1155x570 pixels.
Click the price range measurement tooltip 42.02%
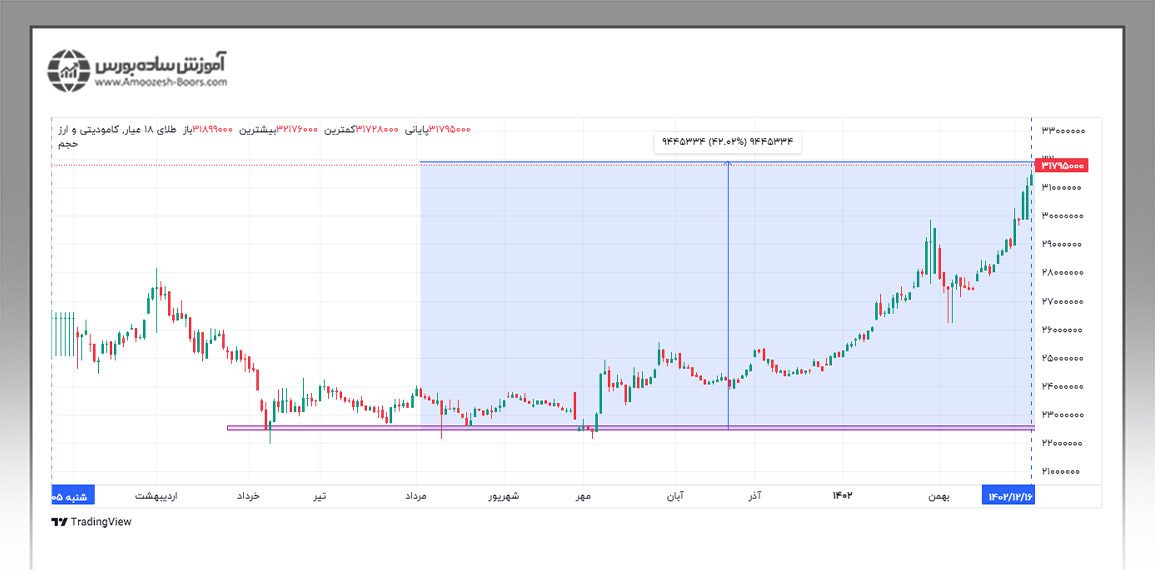(727, 142)
